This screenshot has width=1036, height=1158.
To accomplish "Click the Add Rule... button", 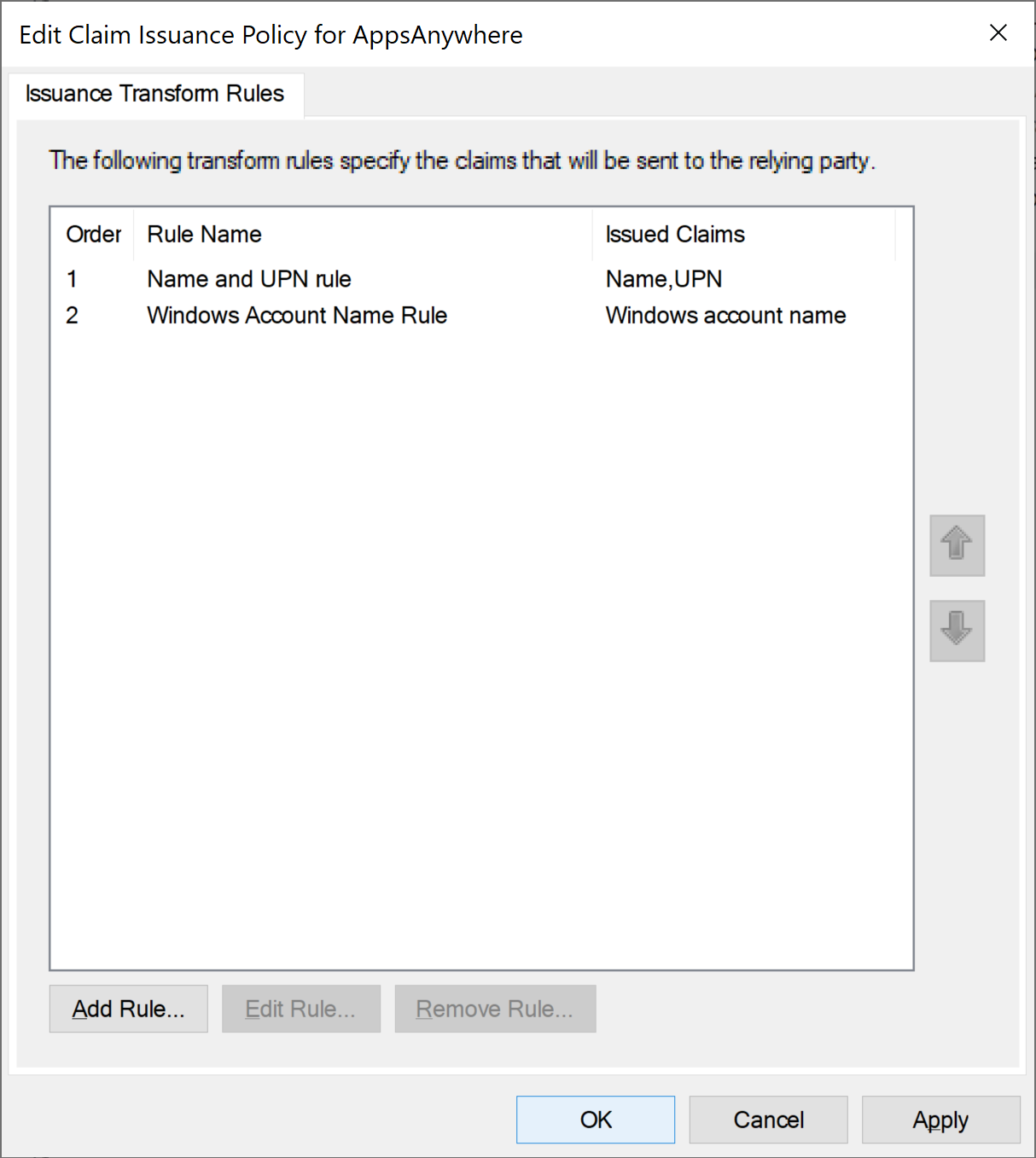I will click(128, 1009).
